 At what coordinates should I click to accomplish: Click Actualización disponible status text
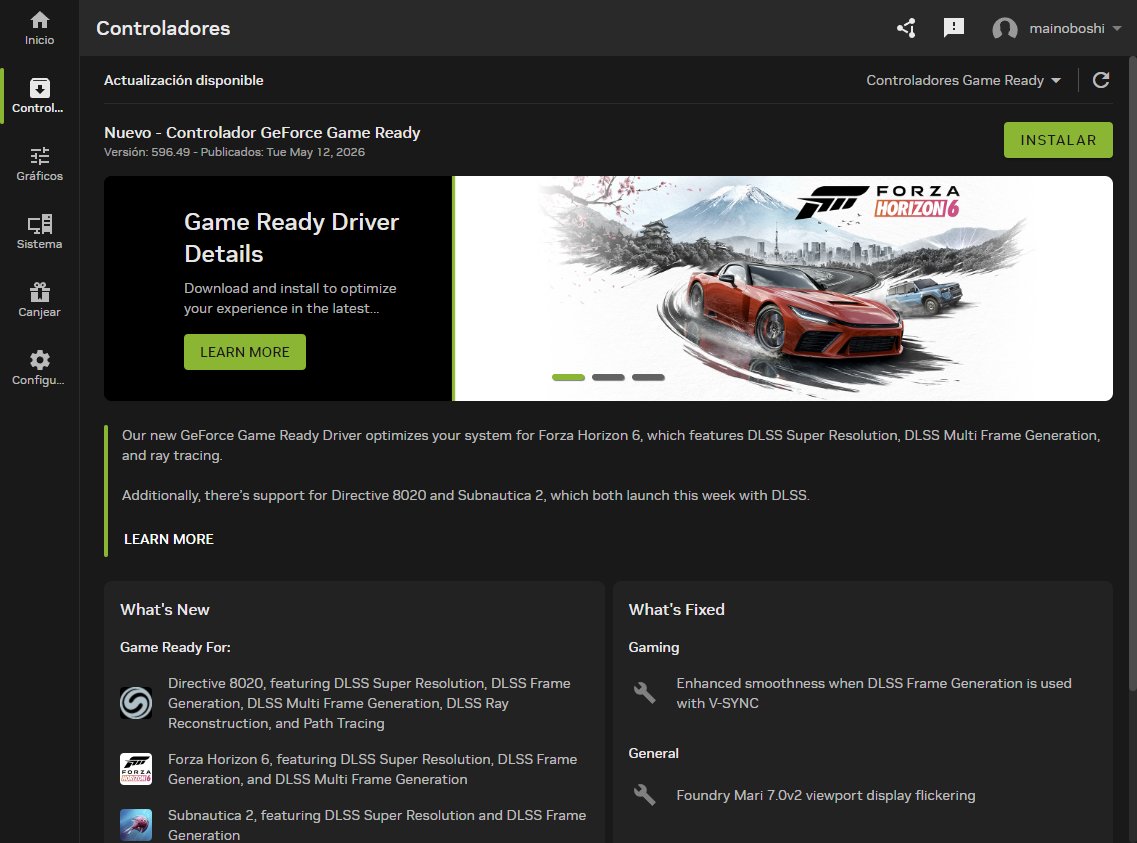click(x=183, y=80)
